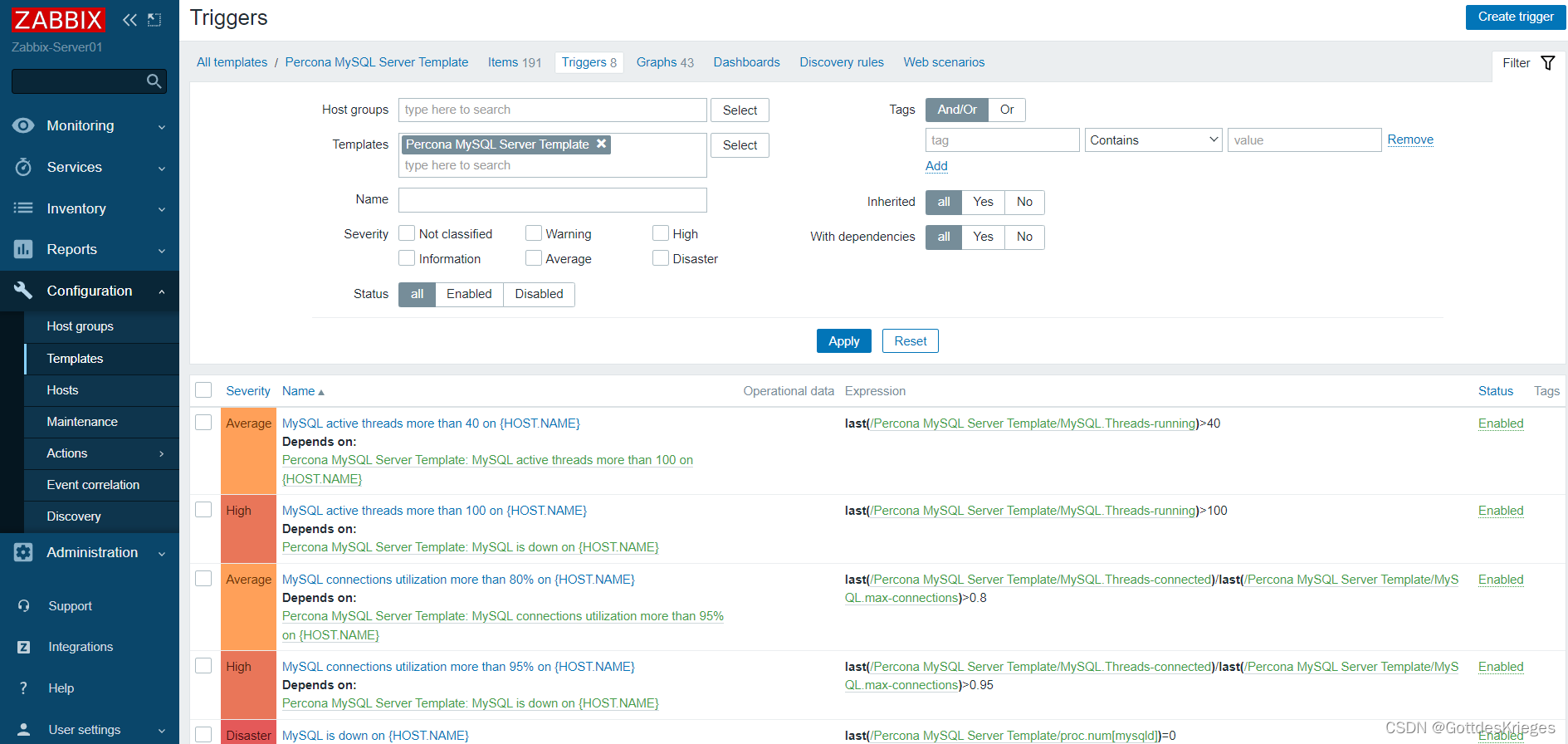The height and width of the screenshot is (744, 1568).
Task: Click the Help question mark icon
Action: tap(23, 688)
